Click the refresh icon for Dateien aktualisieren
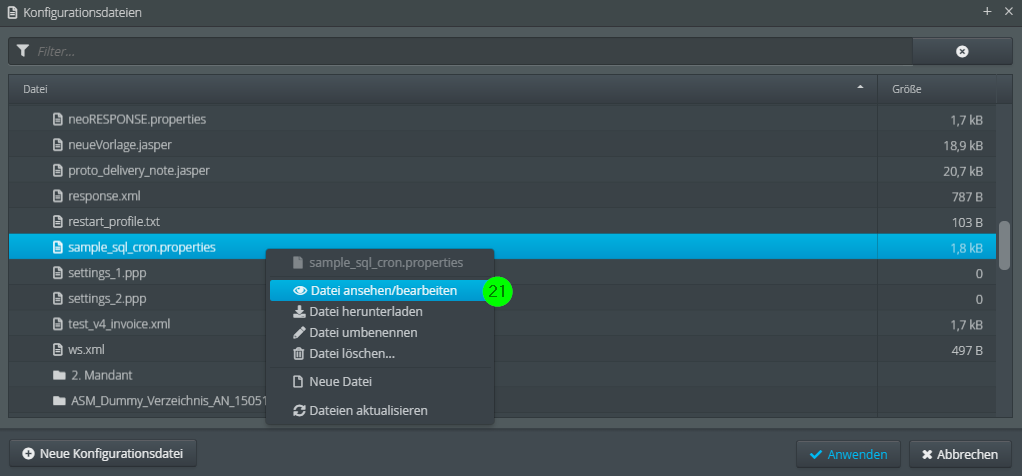Screen dimensions: 1022x476 (x=298, y=411)
